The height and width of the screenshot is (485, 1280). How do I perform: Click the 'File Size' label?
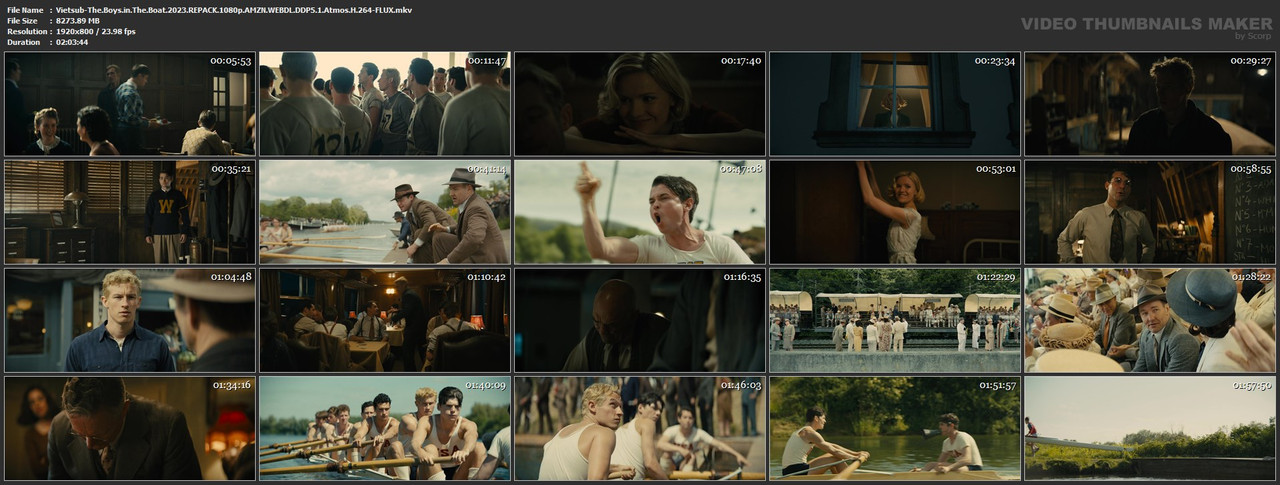[22, 20]
